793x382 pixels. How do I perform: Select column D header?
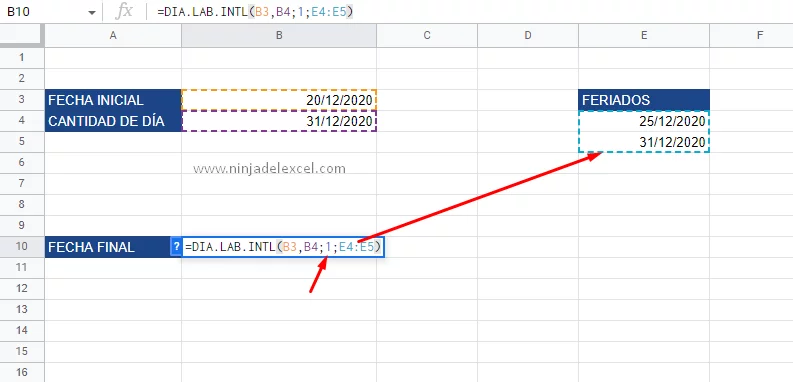(x=528, y=35)
